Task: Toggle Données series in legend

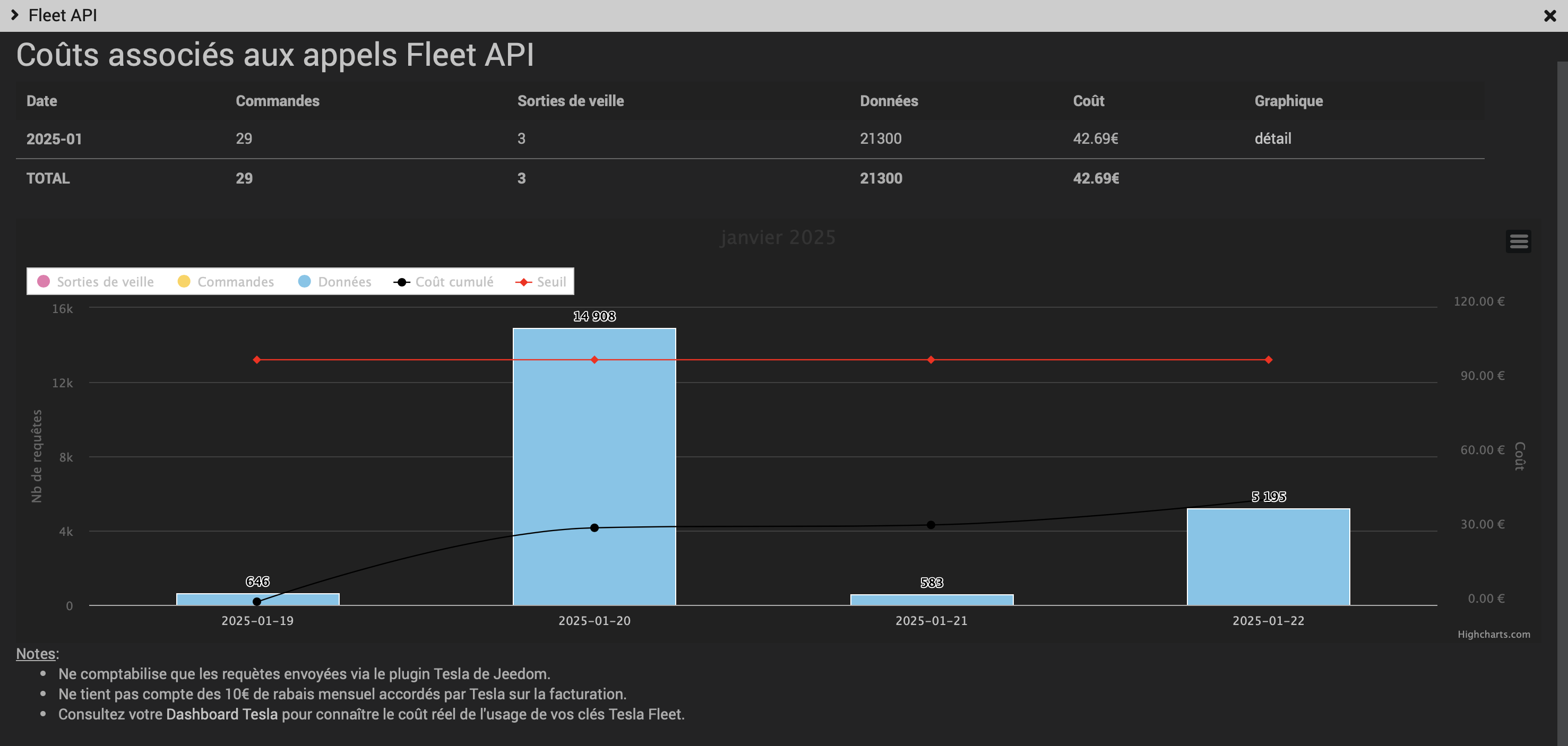Action: [x=344, y=282]
